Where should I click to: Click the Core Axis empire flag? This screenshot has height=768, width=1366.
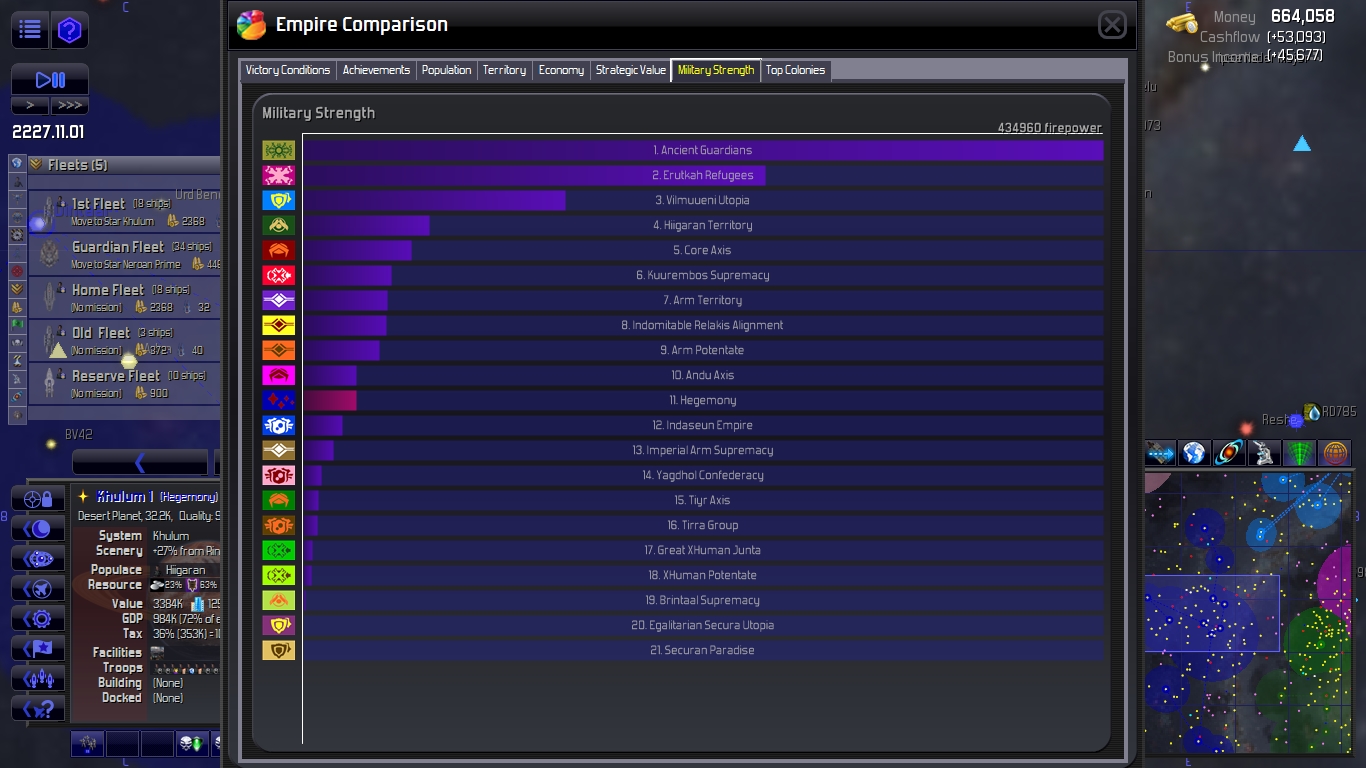[x=279, y=250]
